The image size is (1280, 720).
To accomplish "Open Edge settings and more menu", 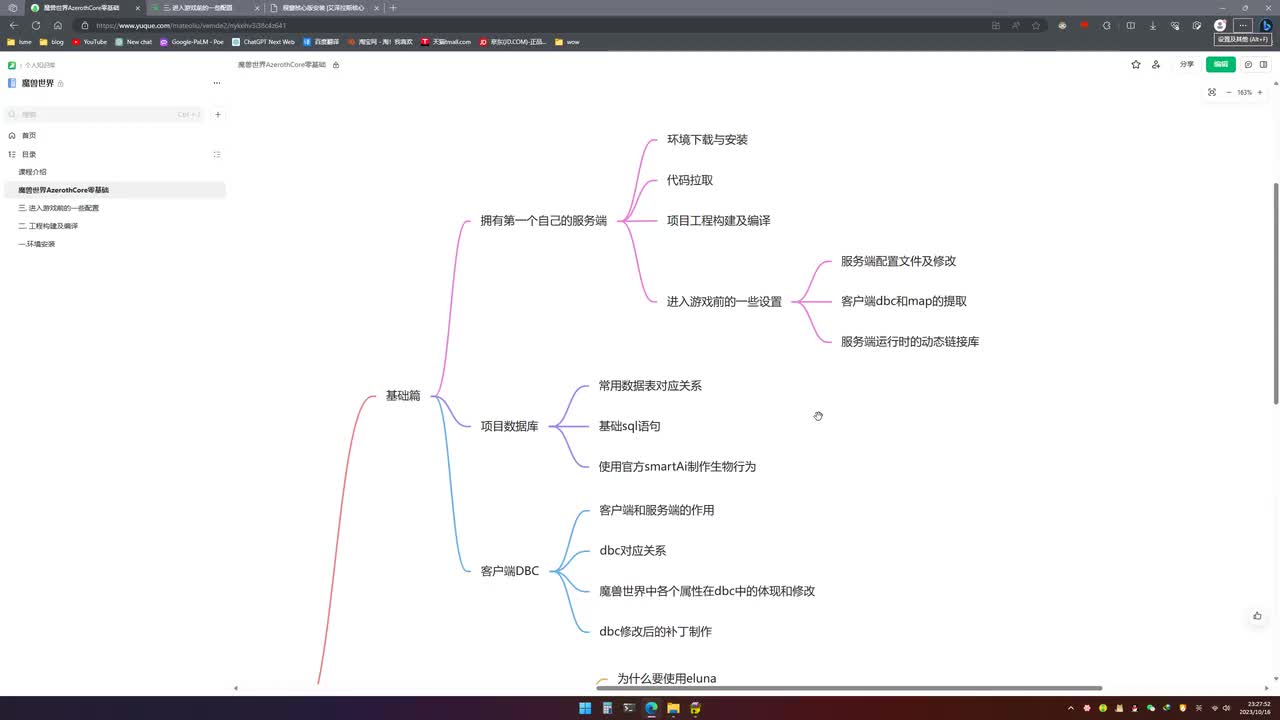I will tap(1242, 25).
